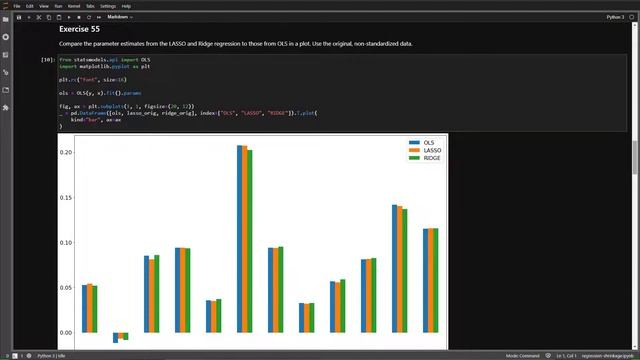The image size is (640, 360).
Task: Open the cell type Markdown dropdown
Action: pos(120,17)
